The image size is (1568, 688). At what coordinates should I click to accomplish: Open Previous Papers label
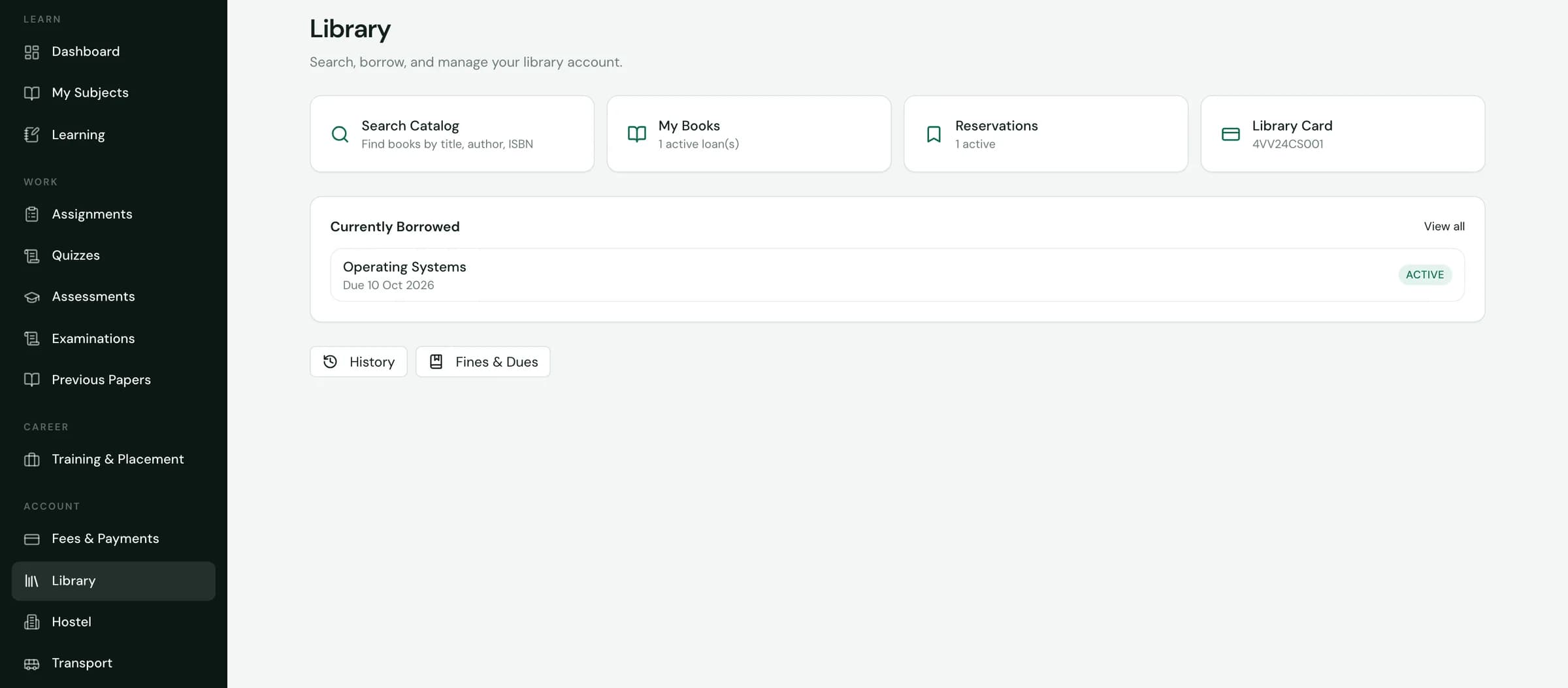tap(101, 380)
